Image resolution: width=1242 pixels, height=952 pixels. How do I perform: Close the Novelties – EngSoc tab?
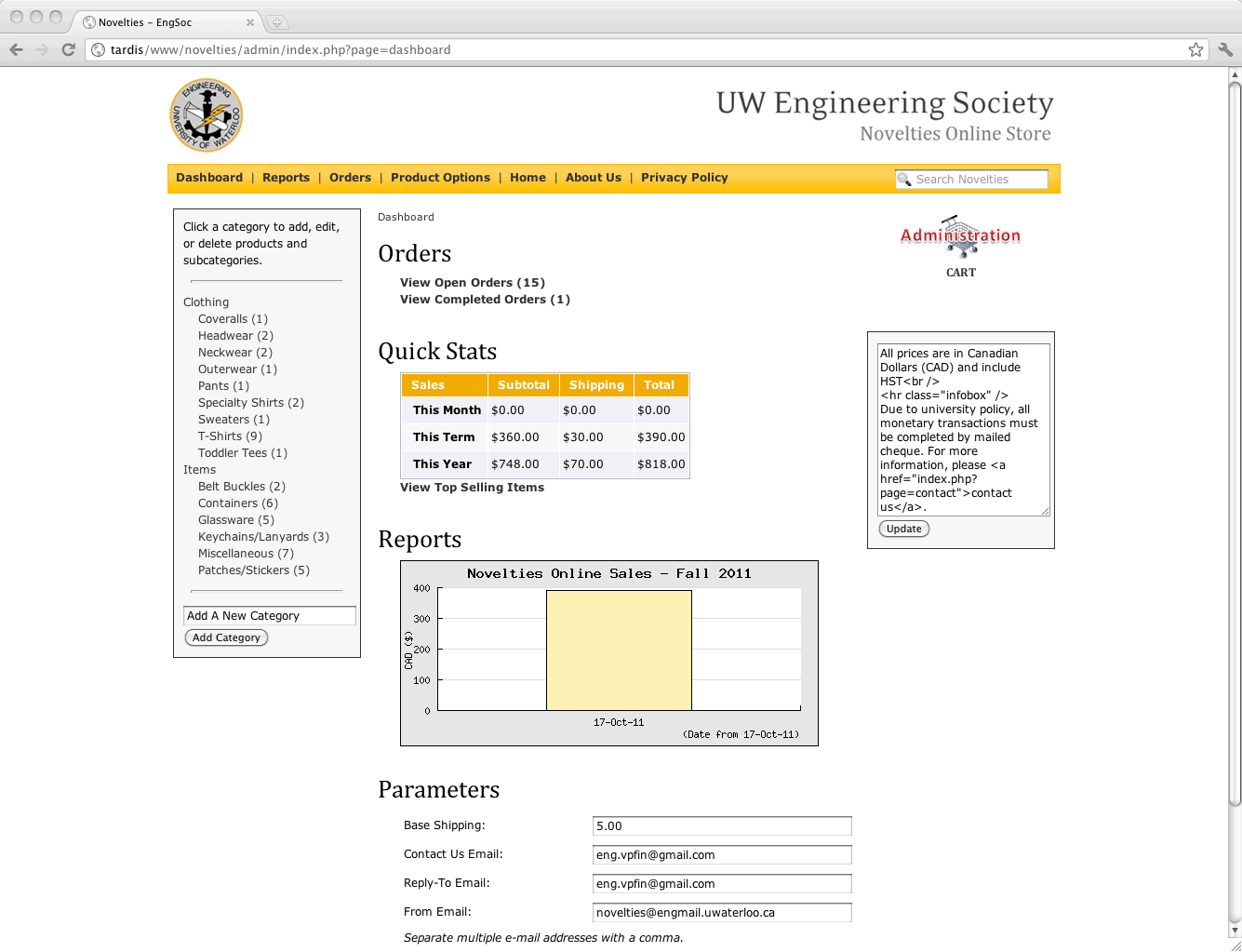click(x=249, y=22)
